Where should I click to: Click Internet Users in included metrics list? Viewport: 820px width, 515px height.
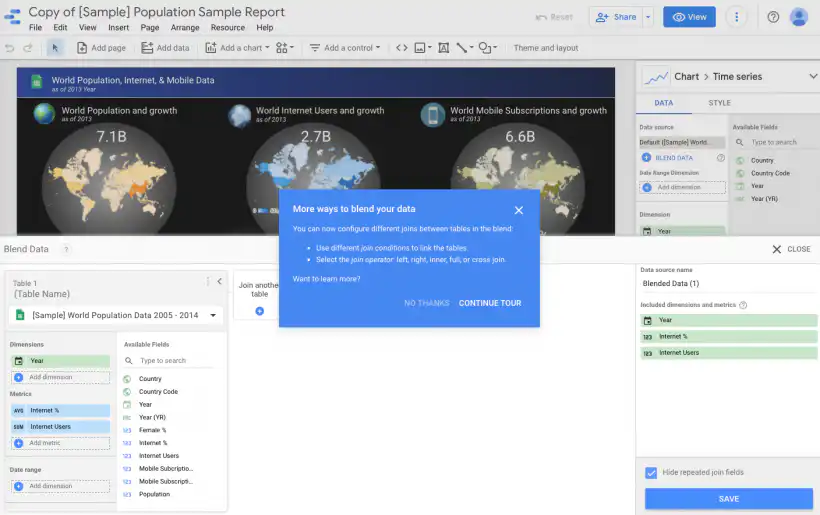coord(728,353)
